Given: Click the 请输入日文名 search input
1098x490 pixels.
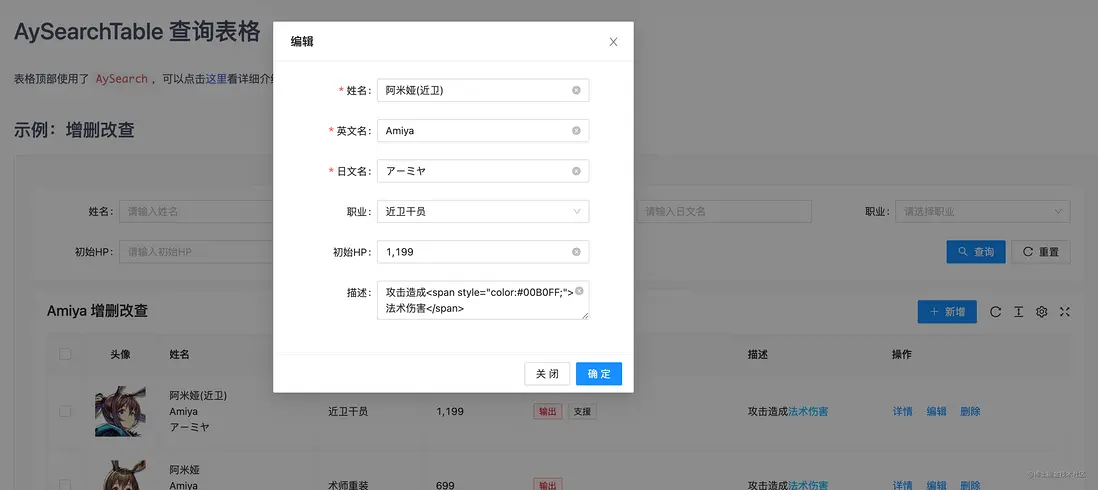Looking at the screenshot, I should point(724,211).
